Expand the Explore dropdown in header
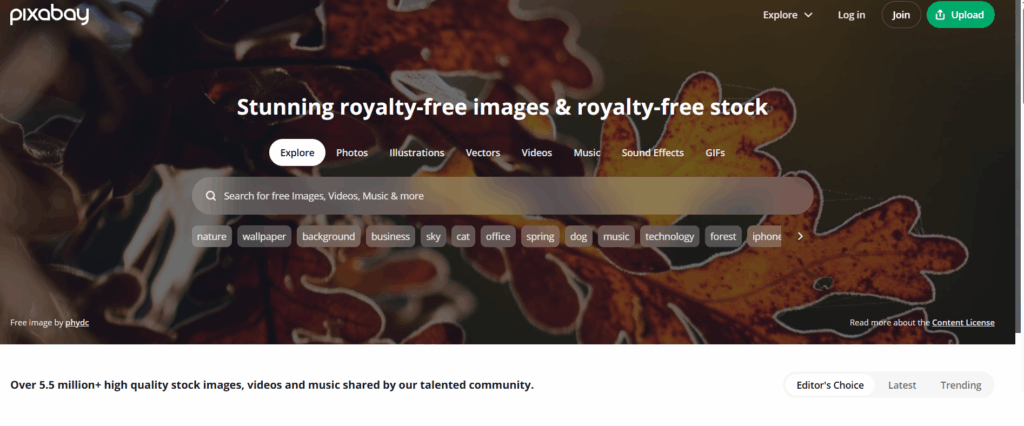Image resolution: width=1024 pixels, height=426 pixels. coord(788,15)
